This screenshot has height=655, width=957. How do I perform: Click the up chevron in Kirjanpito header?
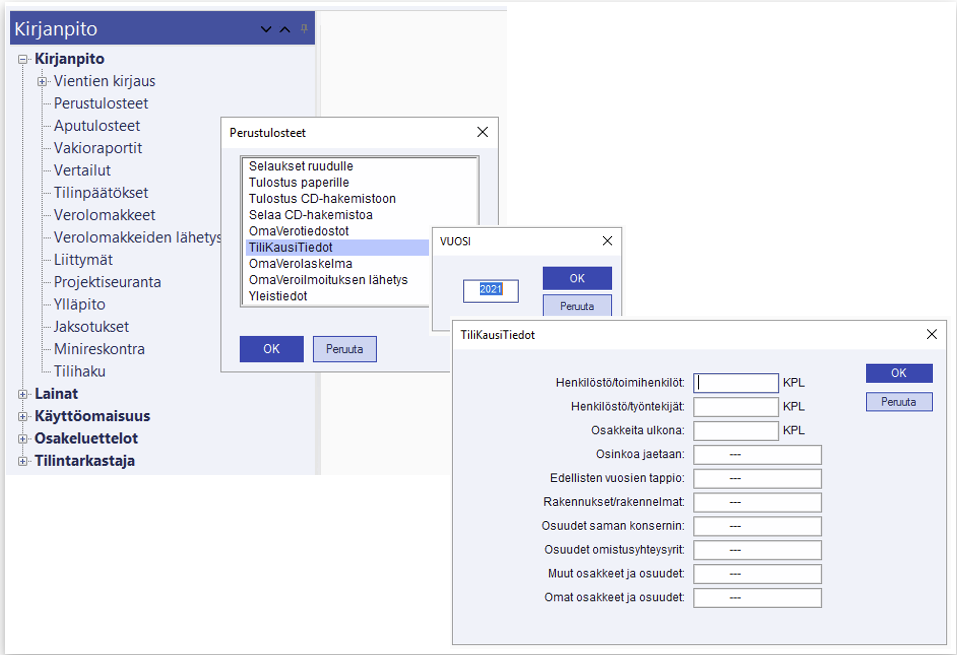[285, 29]
